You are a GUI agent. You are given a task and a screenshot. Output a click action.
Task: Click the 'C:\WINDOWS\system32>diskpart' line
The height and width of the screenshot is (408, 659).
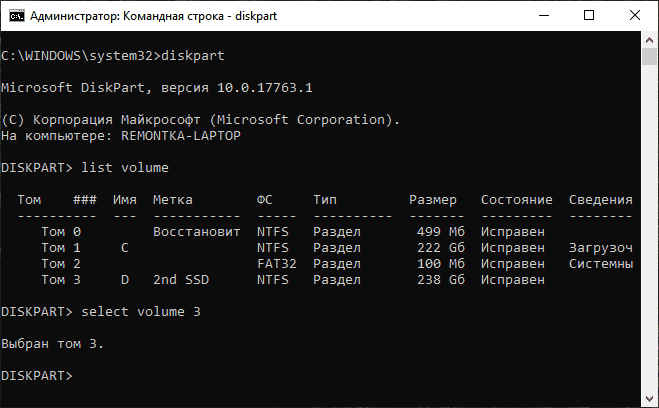(113, 56)
